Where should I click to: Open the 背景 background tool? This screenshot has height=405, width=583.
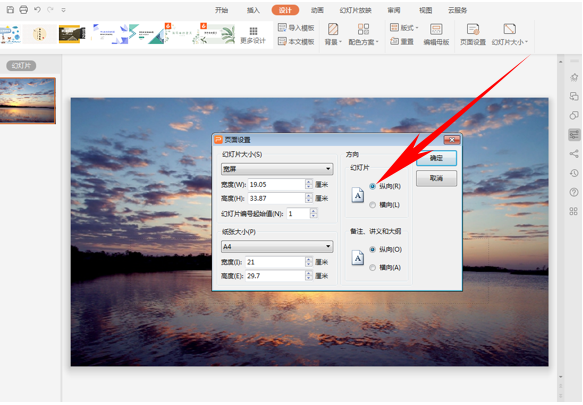[333, 34]
